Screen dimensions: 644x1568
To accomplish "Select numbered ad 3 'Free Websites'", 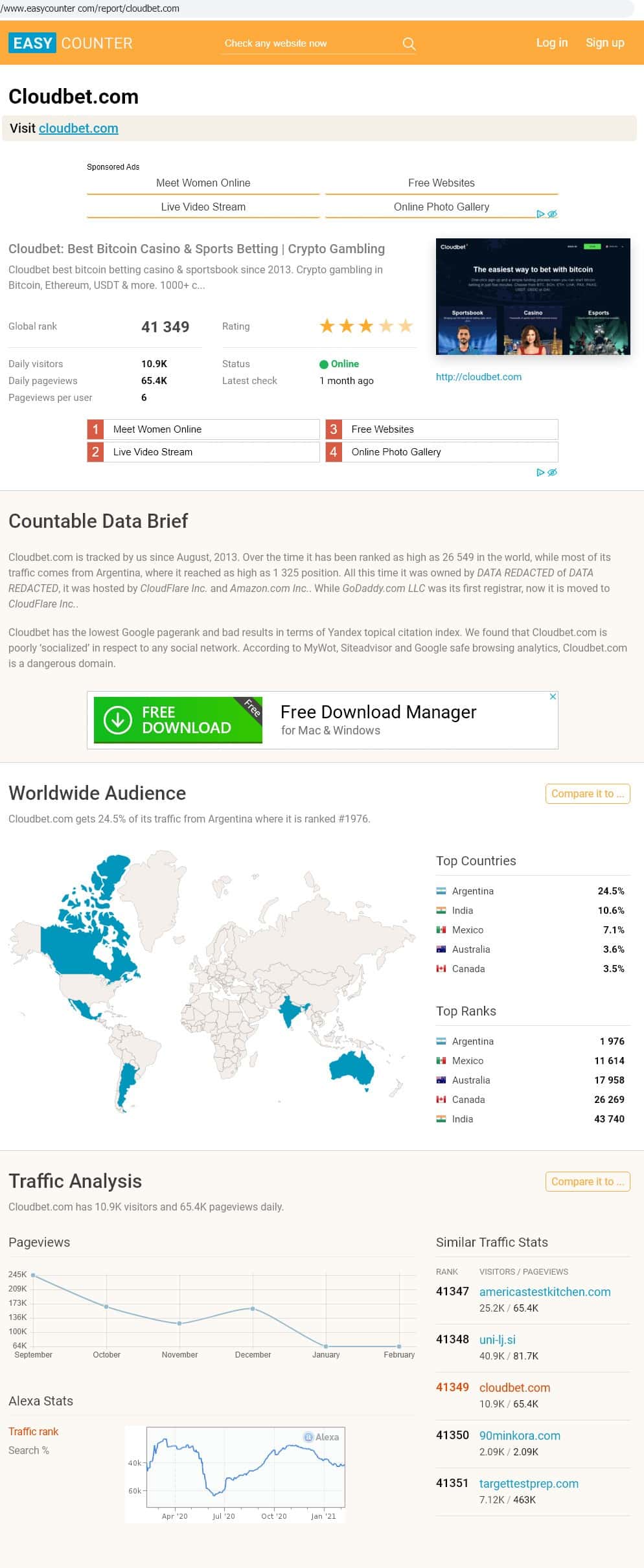I will [x=441, y=429].
